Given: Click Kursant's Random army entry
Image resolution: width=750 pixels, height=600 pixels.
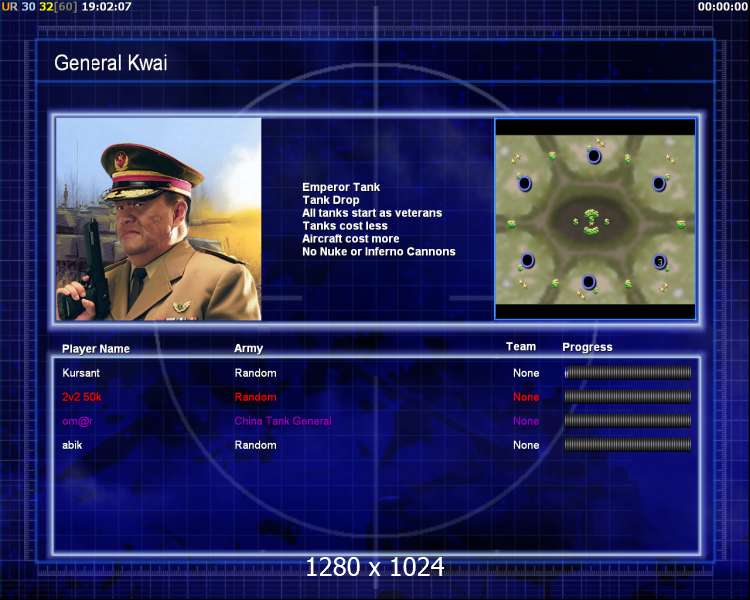Looking at the screenshot, I should coord(255,373).
